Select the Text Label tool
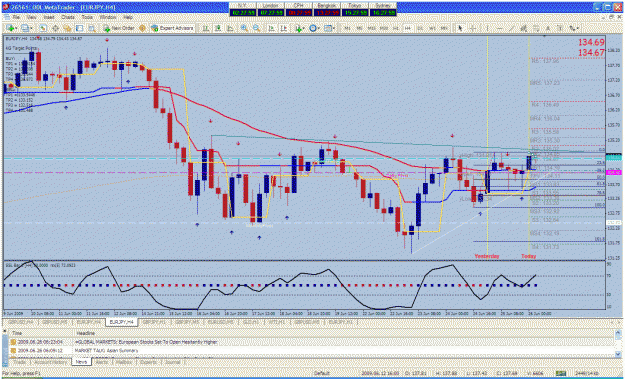Screen dimensions: 625x379 click(560, 28)
